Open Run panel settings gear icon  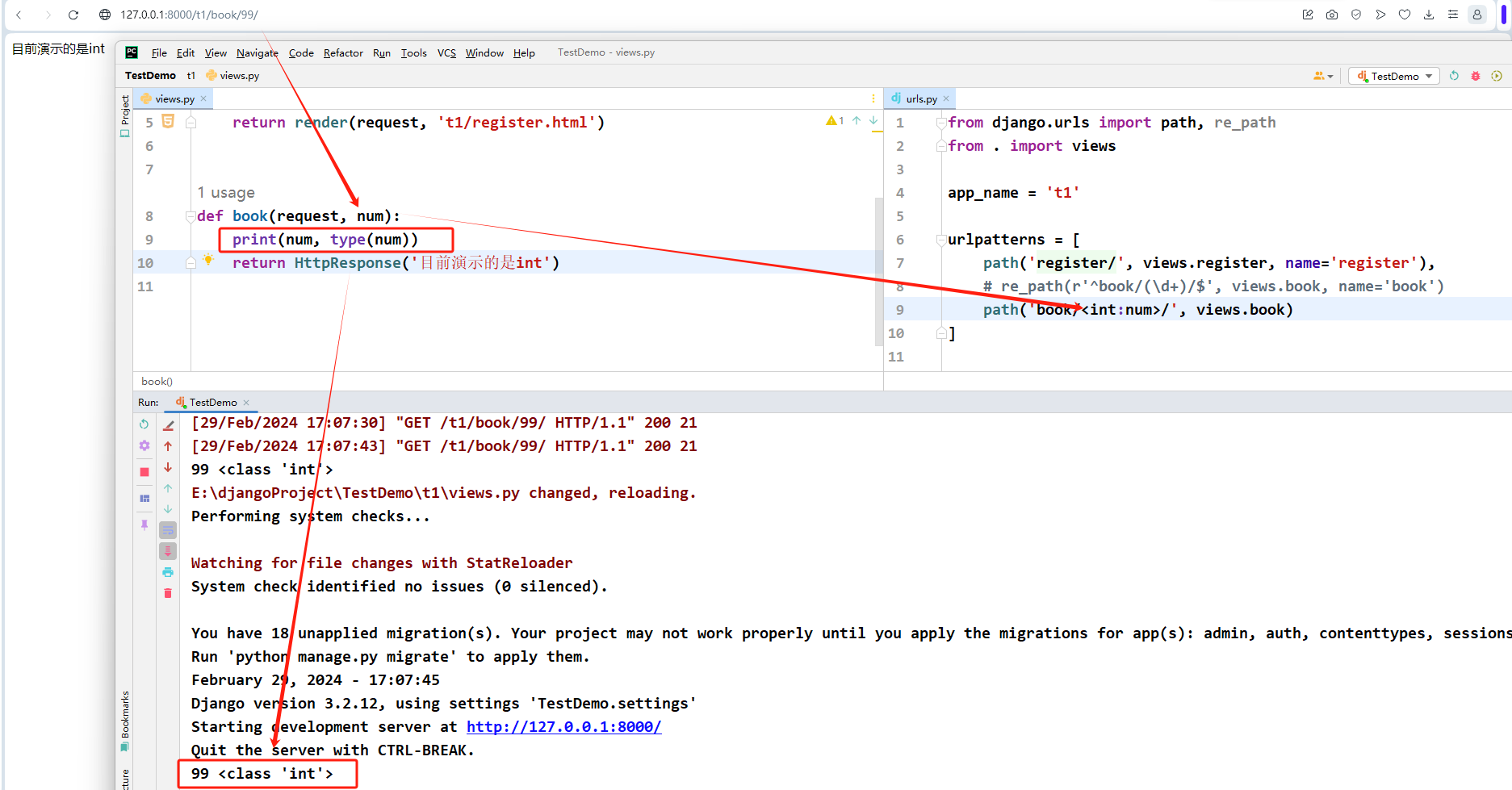(144, 445)
